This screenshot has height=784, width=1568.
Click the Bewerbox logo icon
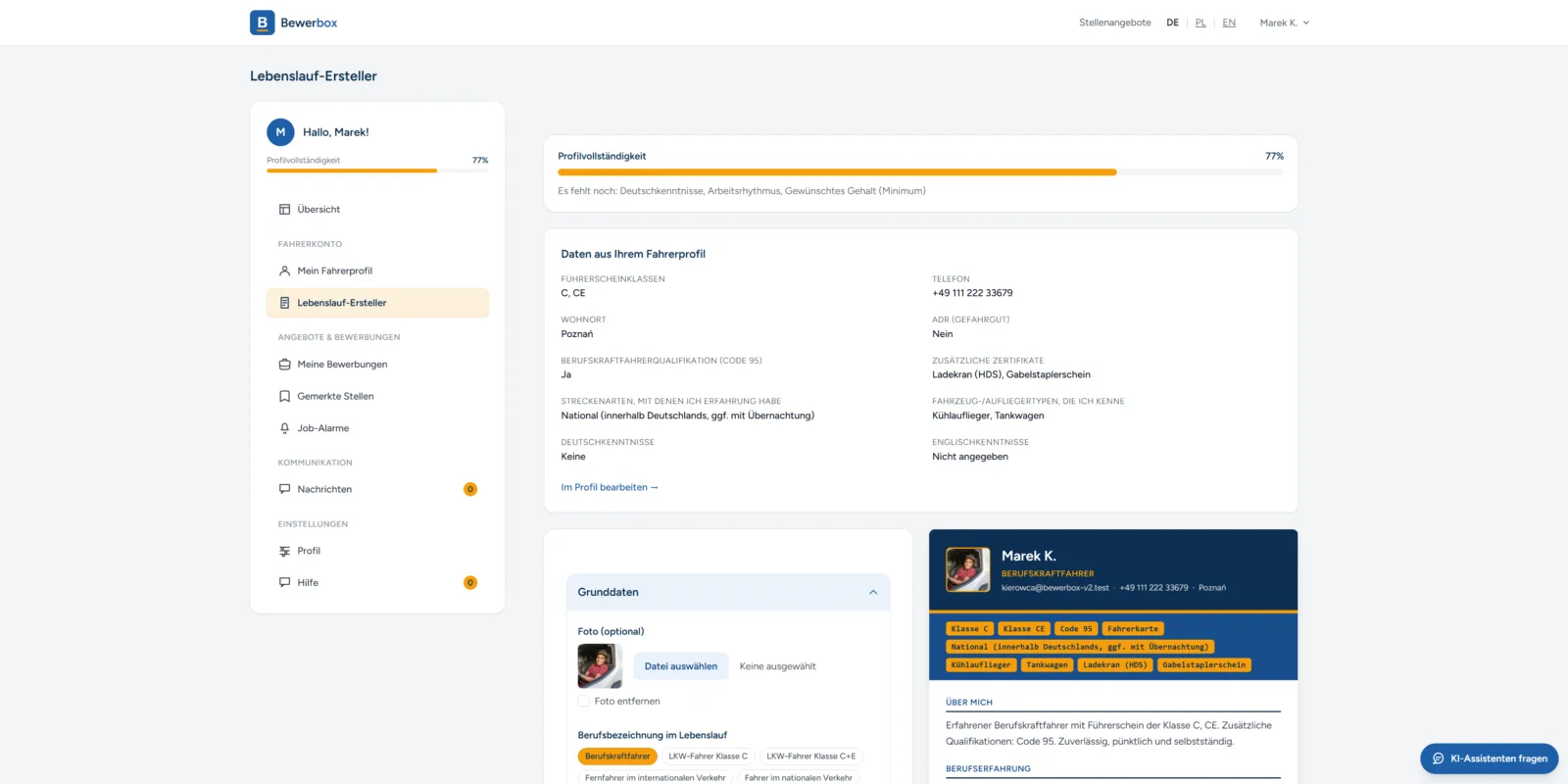click(x=262, y=23)
